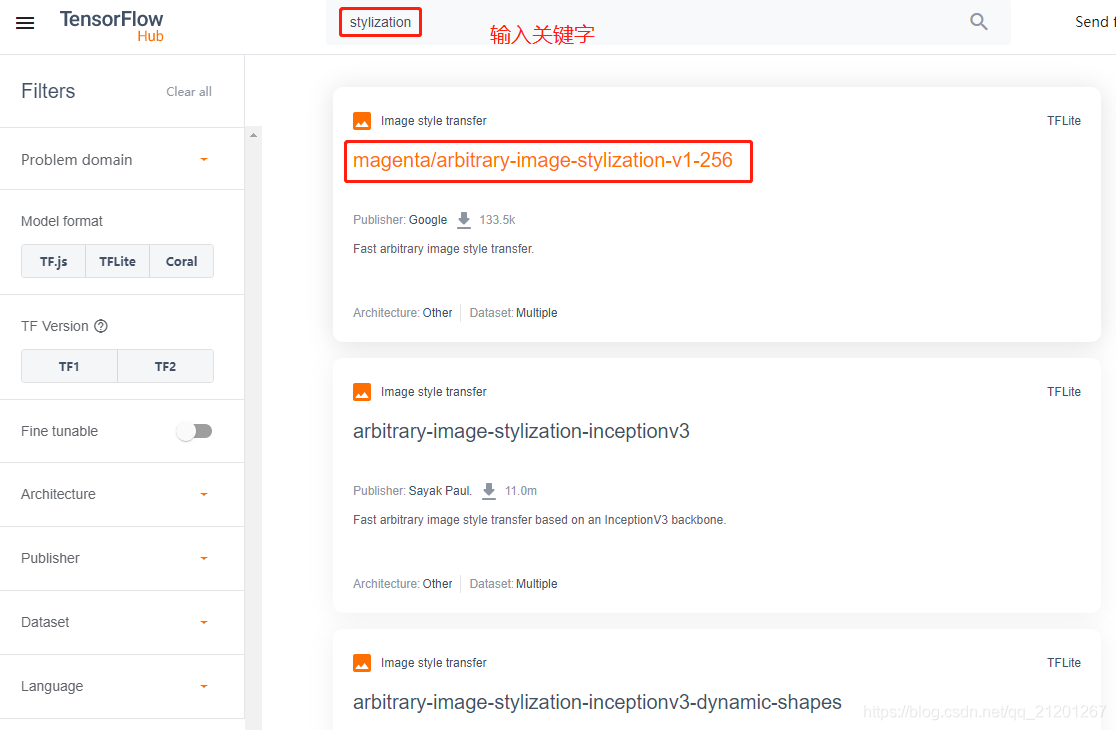Click the 133.5k download count
Viewport: 1116px width, 730px height.
497,220
